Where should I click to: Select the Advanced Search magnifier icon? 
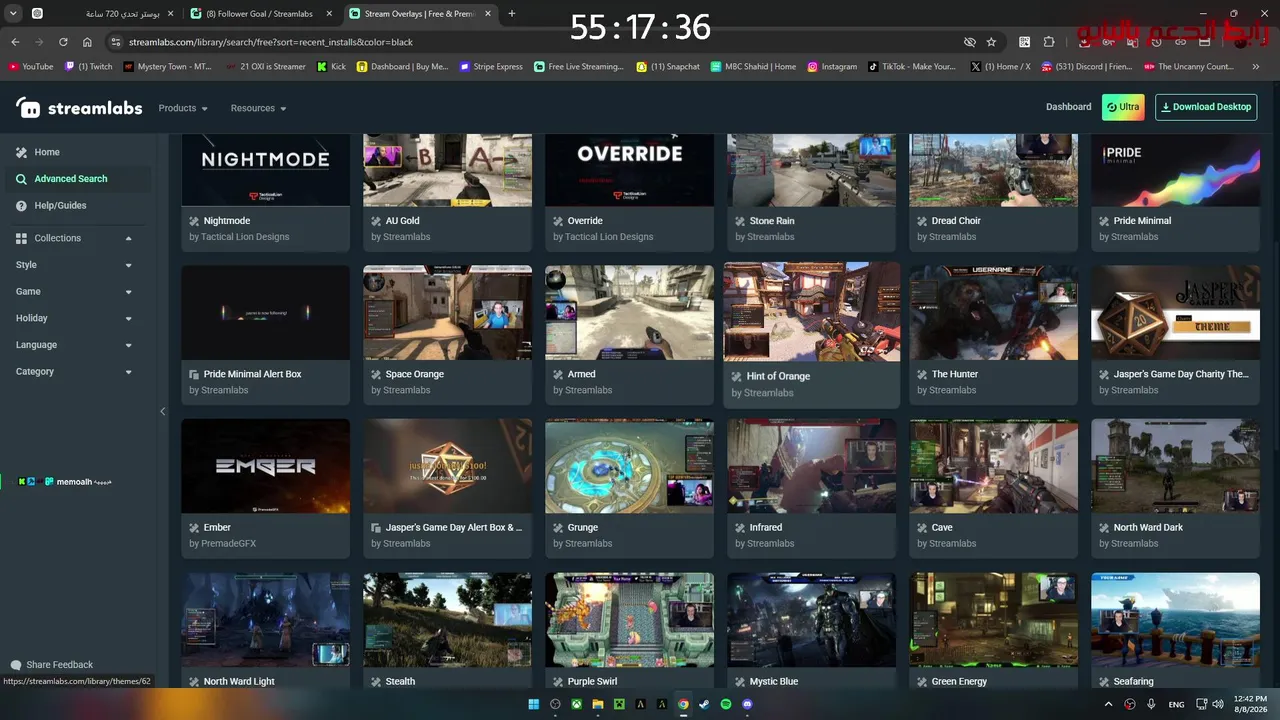21,179
